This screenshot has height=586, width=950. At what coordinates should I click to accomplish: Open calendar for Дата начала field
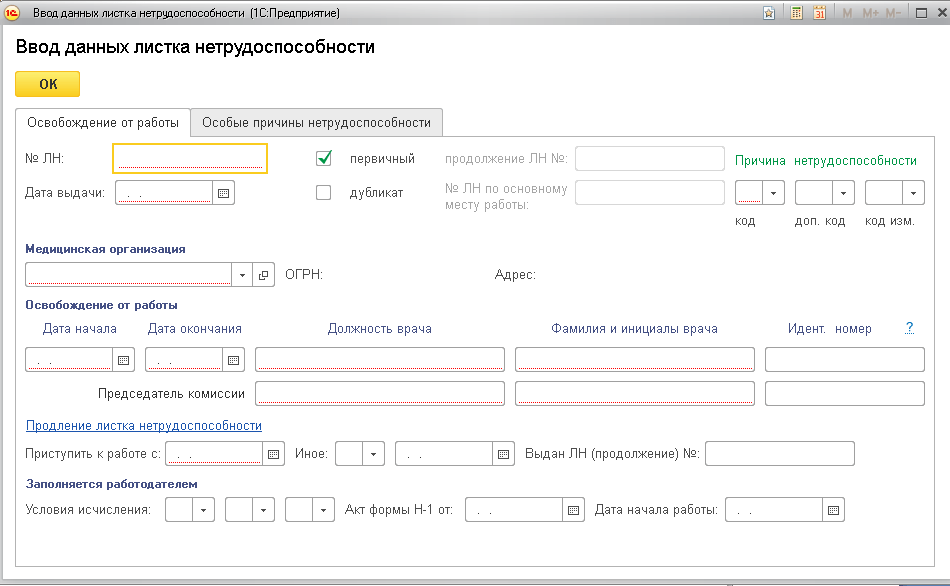(124, 360)
